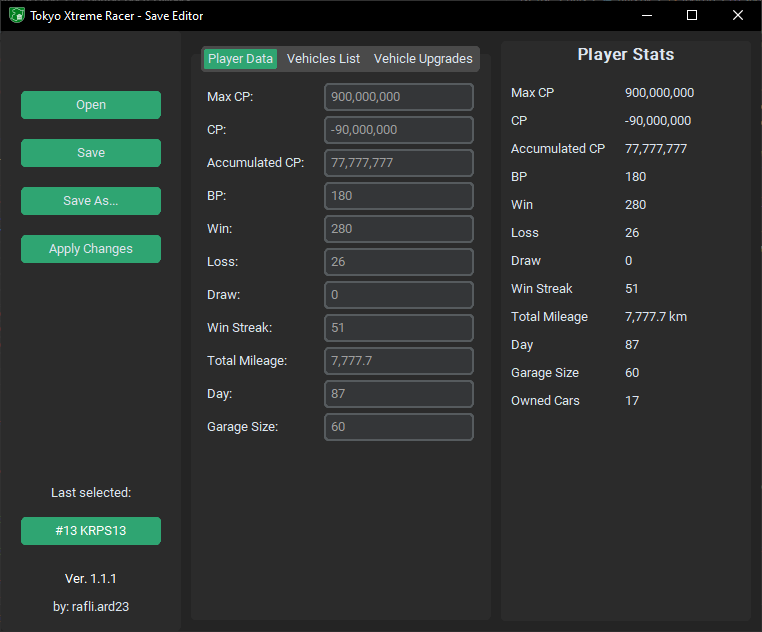Click Apply Changes button
The height and width of the screenshot is (632, 762).
91,249
